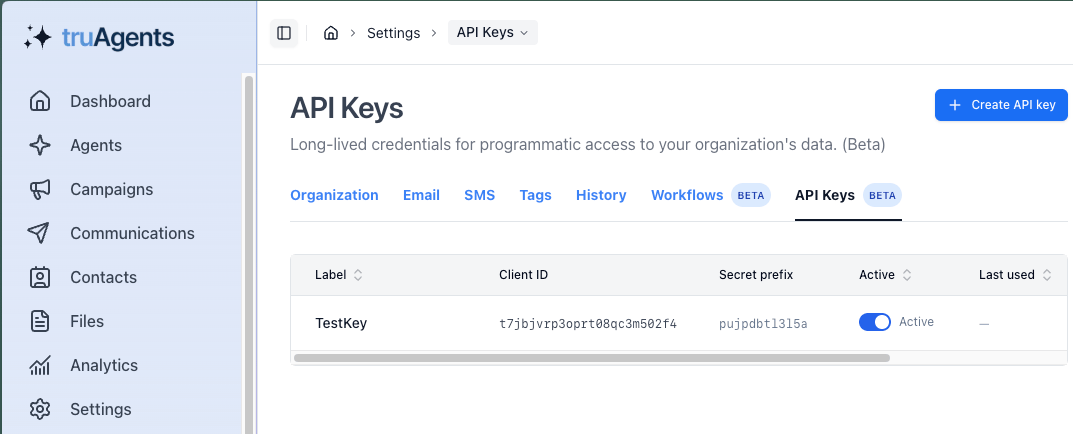The height and width of the screenshot is (434, 1073).
Task: Open the Agents menu item
Action: click(x=96, y=145)
